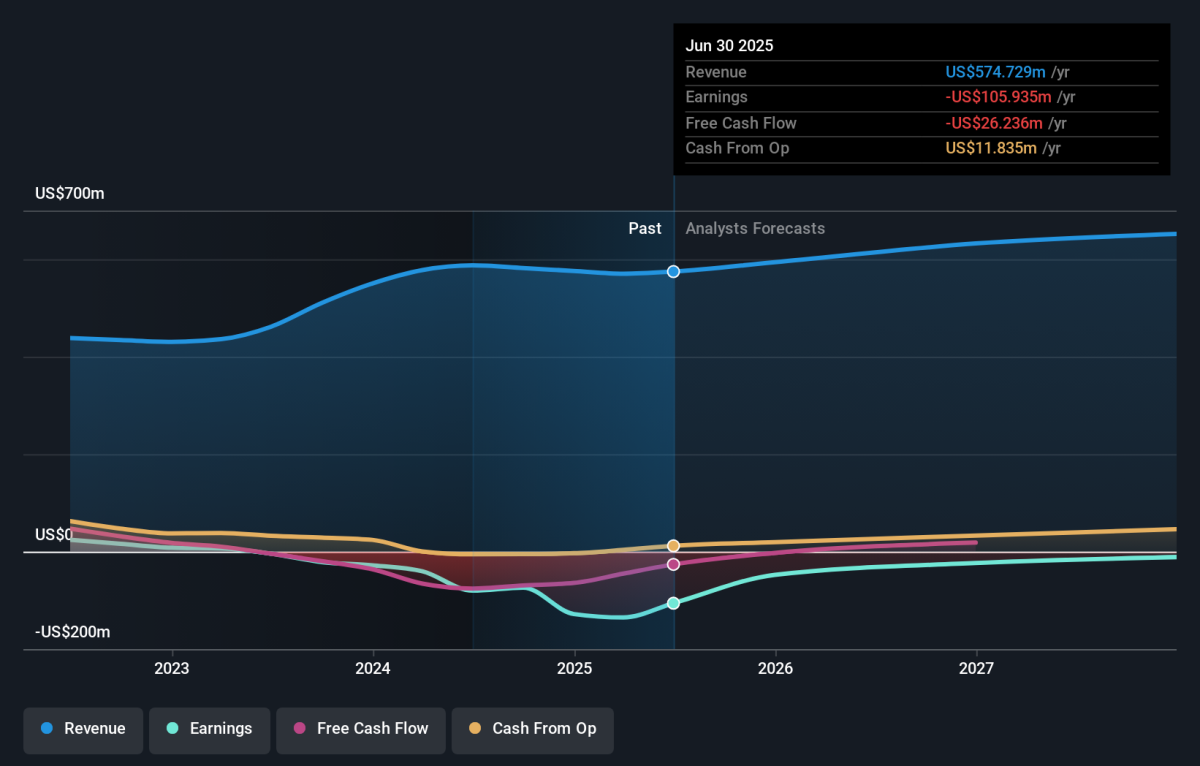Click the teal Earnings legend dot
This screenshot has width=1200, height=766.
(172, 729)
